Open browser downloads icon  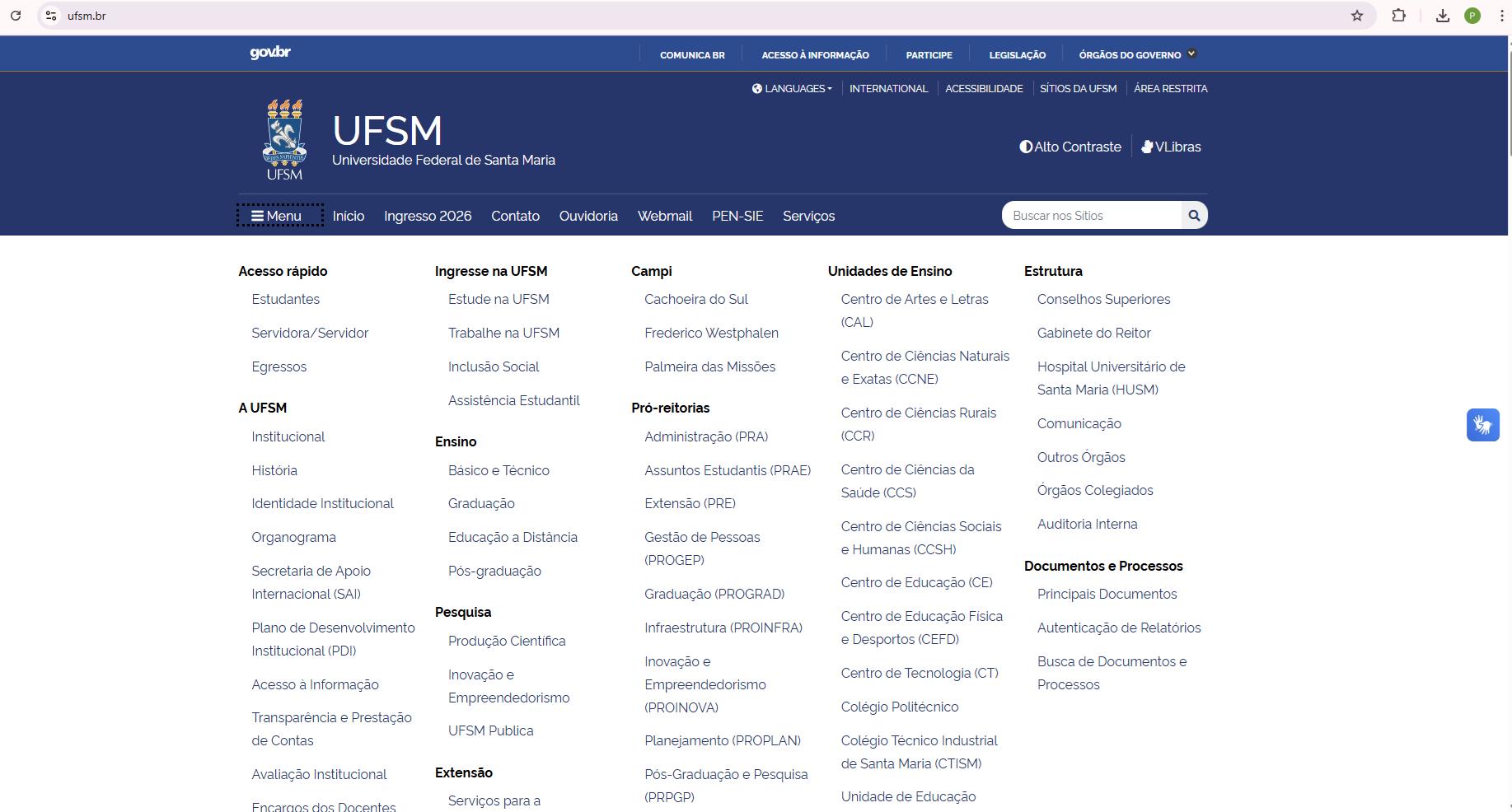point(1442,16)
